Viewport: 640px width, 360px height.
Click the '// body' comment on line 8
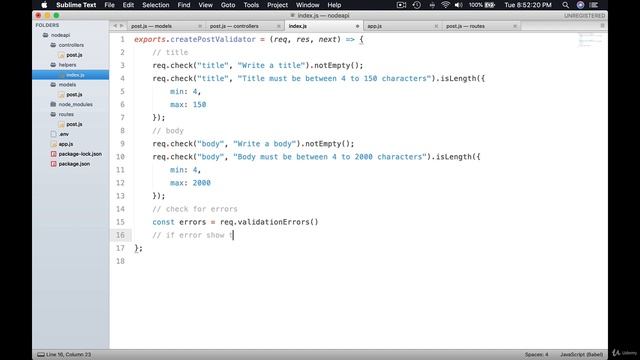(168, 131)
